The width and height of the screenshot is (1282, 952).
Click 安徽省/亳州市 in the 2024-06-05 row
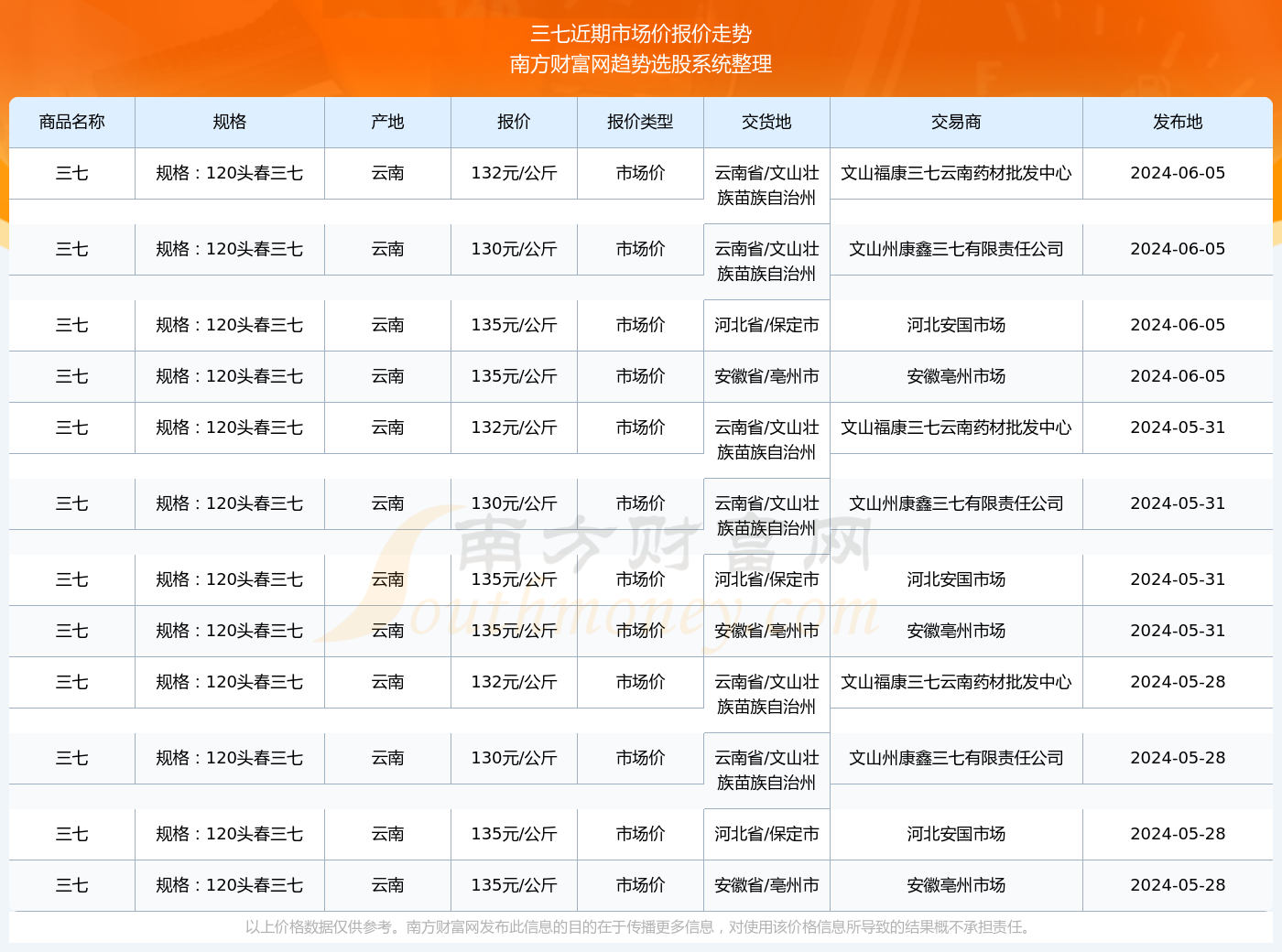(767, 376)
